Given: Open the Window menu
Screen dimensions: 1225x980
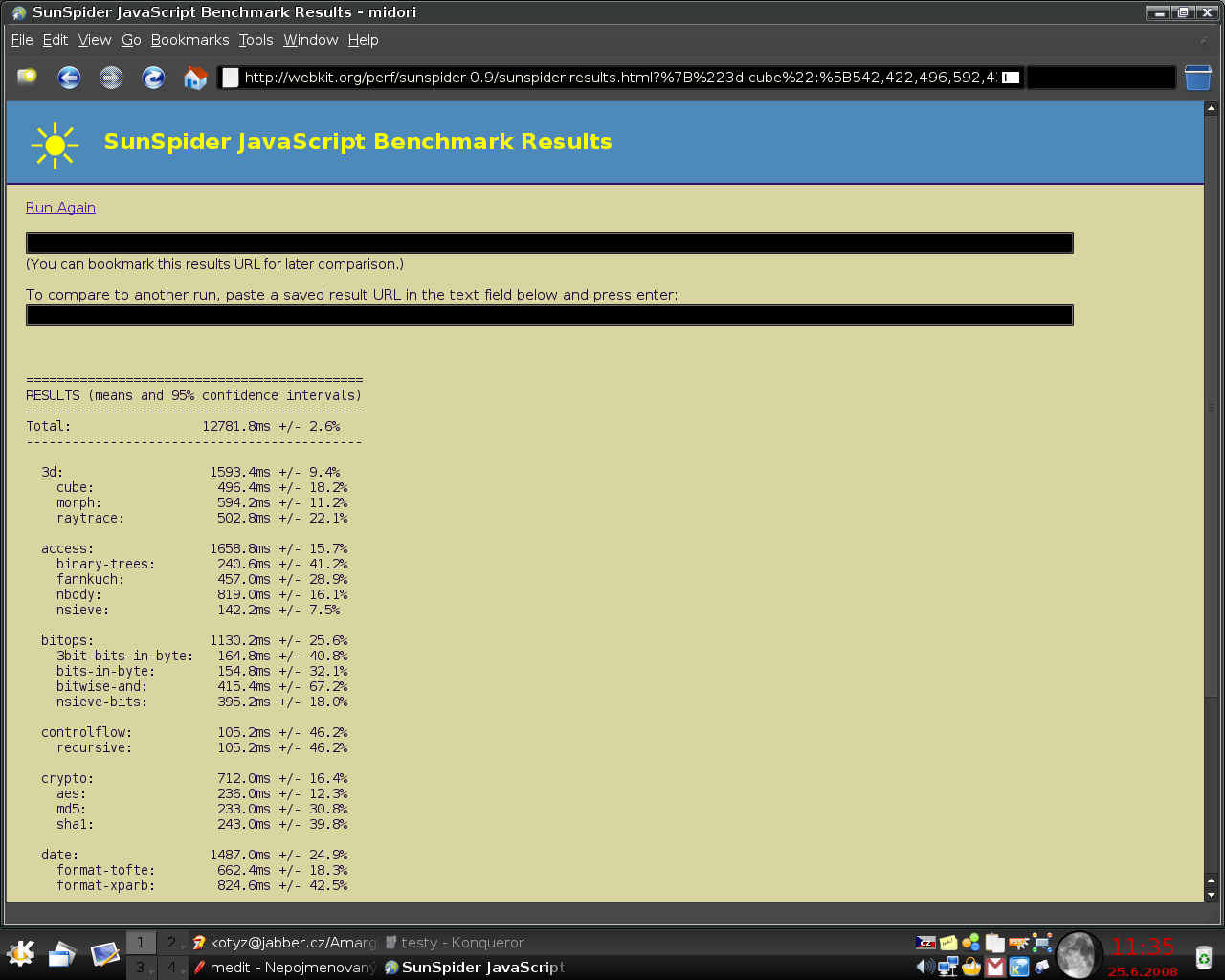Looking at the screenshot, I should click(310, 40).
